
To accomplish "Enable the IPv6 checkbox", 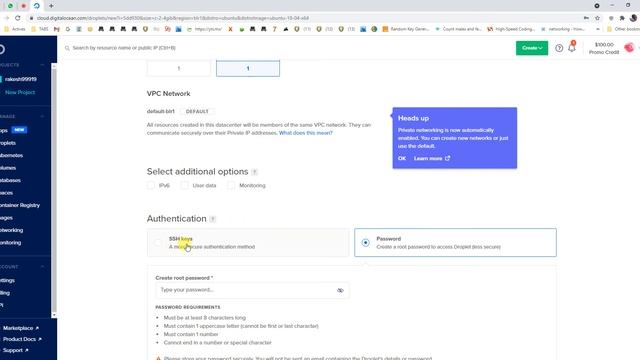I will [151, 185].
